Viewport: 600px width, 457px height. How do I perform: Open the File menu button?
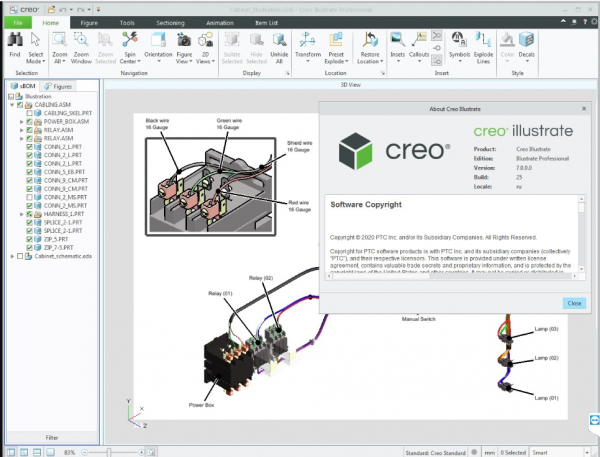17,20
